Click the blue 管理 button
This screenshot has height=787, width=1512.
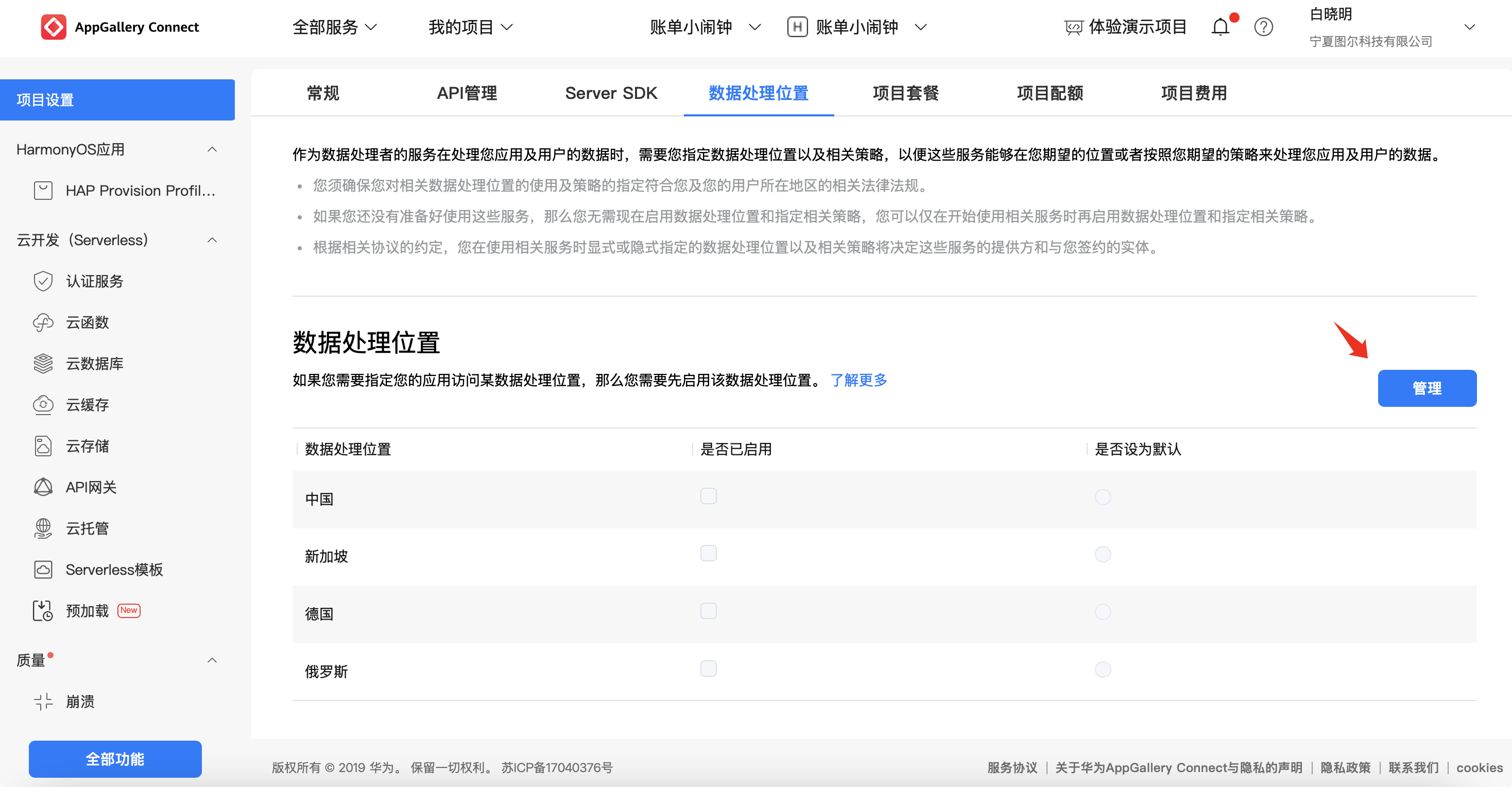click(x=1427, y=388)
